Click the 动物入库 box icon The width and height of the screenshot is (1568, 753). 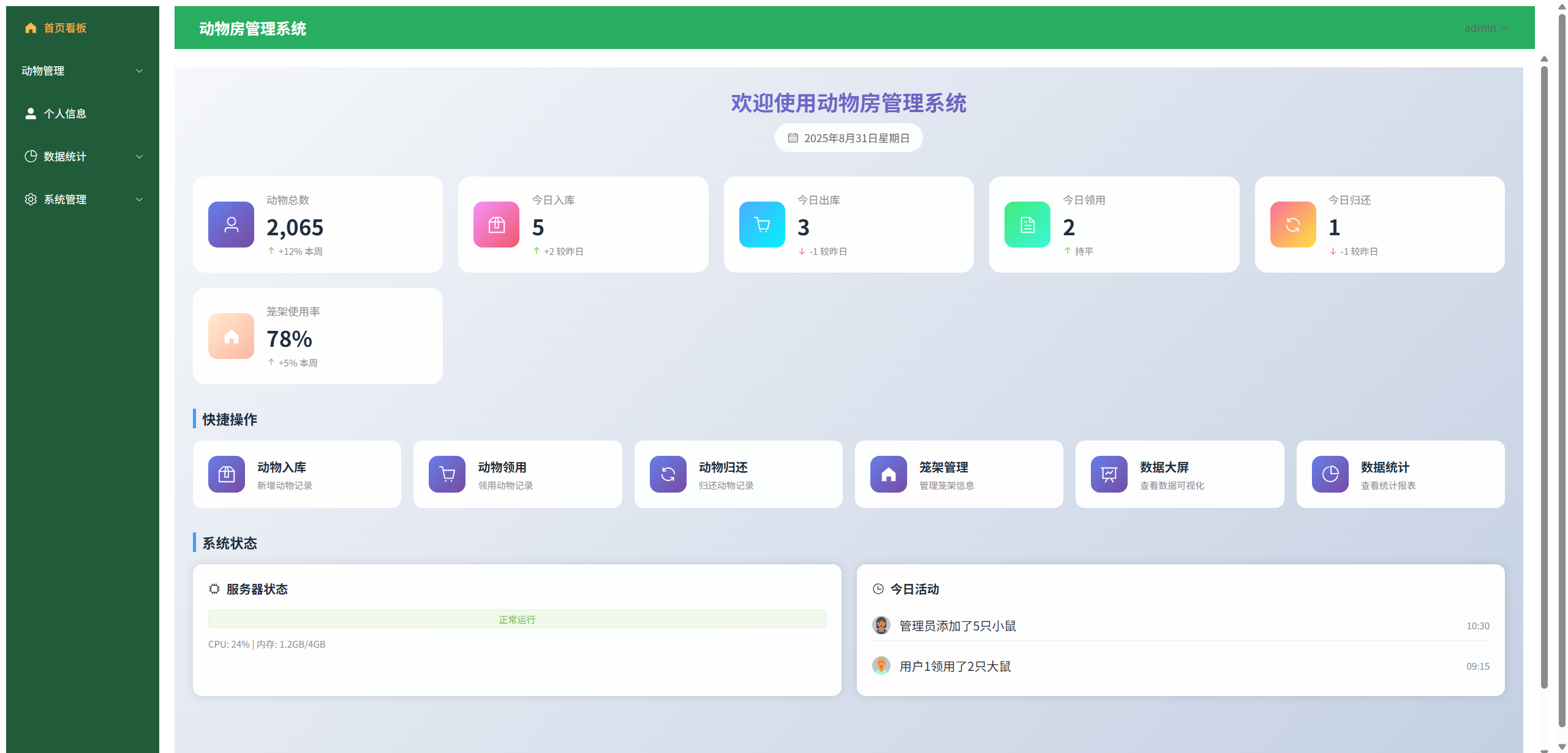point(227,474)
